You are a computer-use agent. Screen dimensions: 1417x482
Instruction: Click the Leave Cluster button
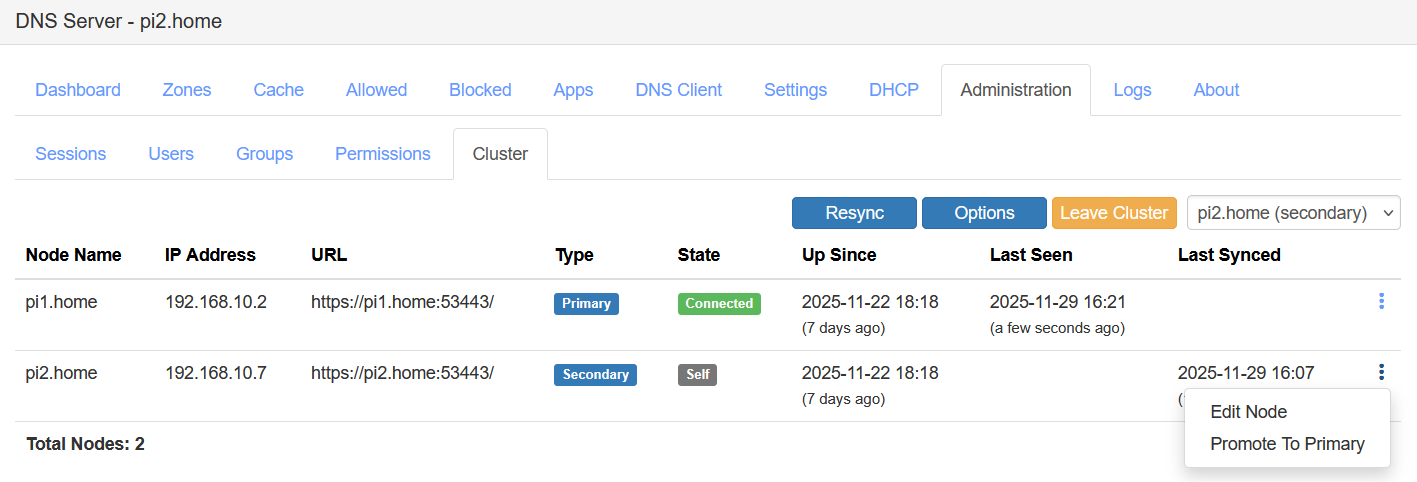(x=1113, y=213)
